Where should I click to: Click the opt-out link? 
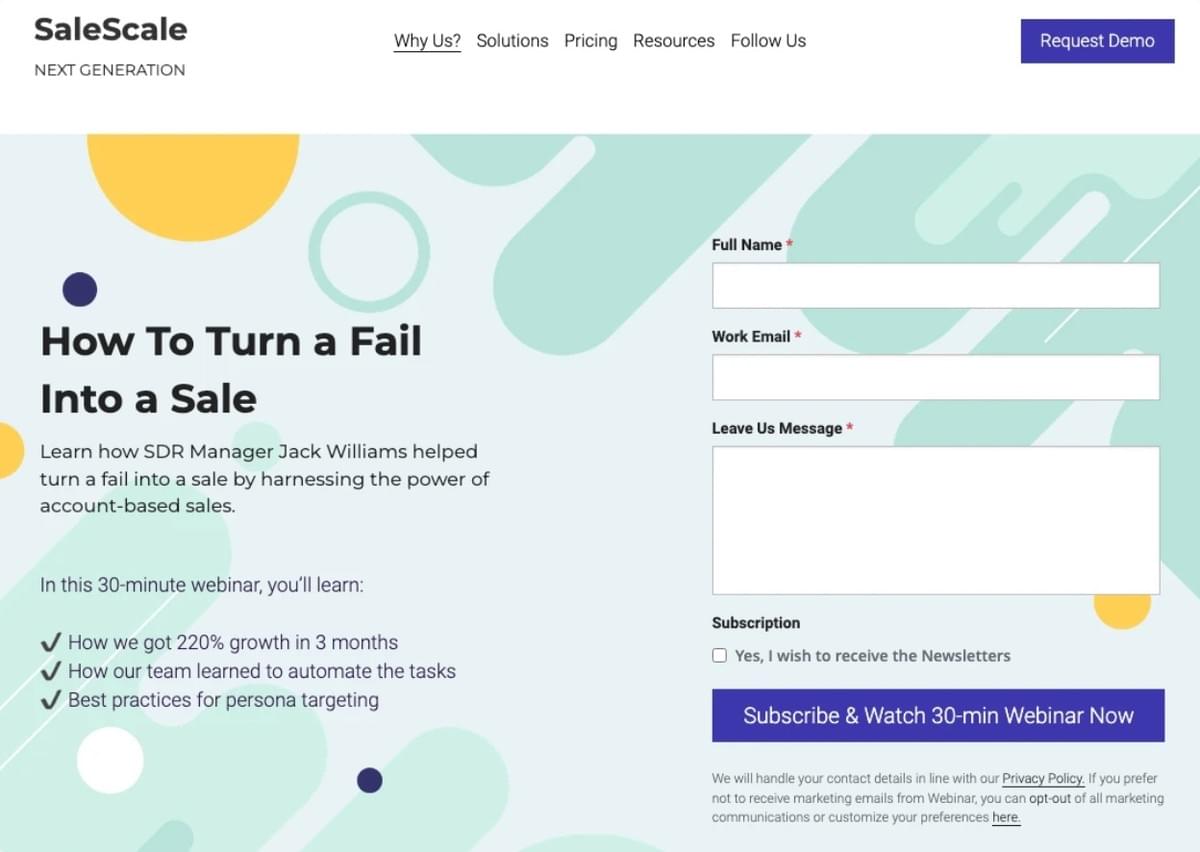click(x=1049, y=798)
